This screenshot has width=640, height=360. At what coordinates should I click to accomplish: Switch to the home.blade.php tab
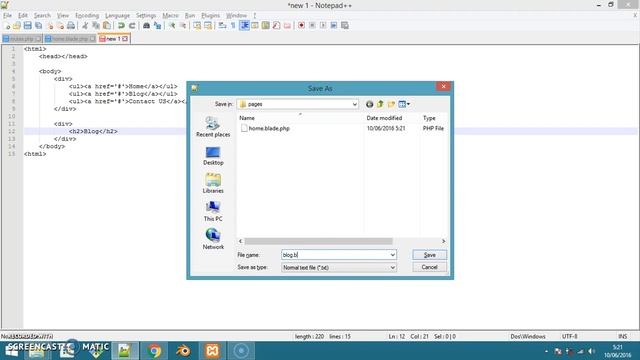tap(70, 39)
